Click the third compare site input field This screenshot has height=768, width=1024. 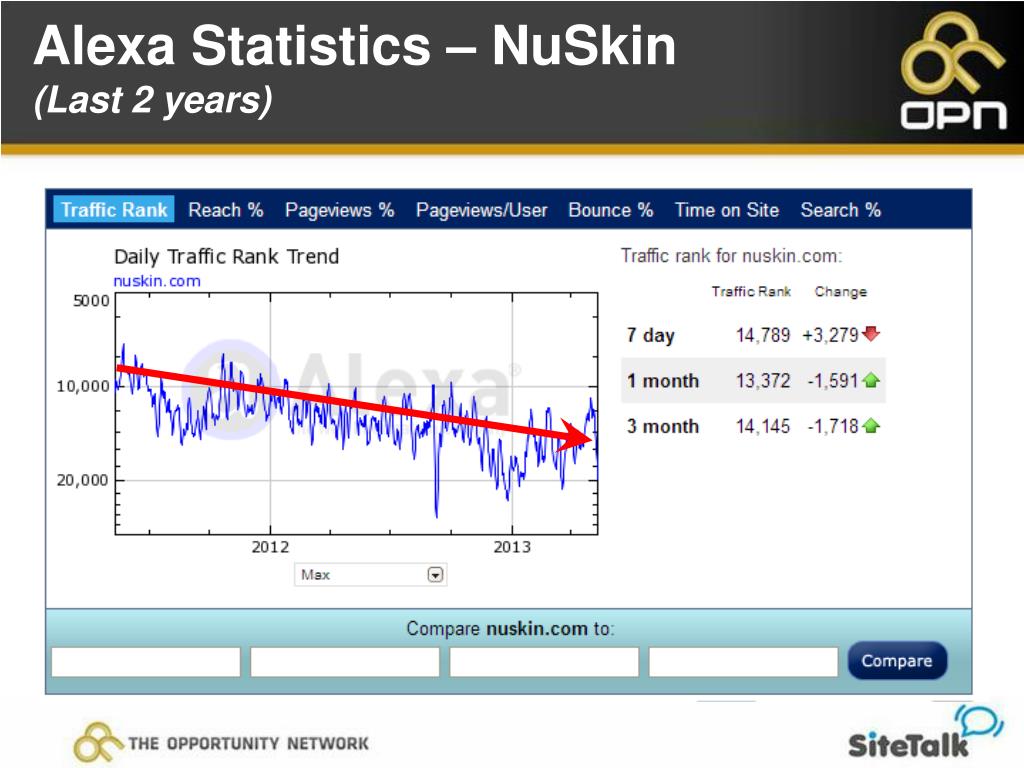[x=544, y=662]
